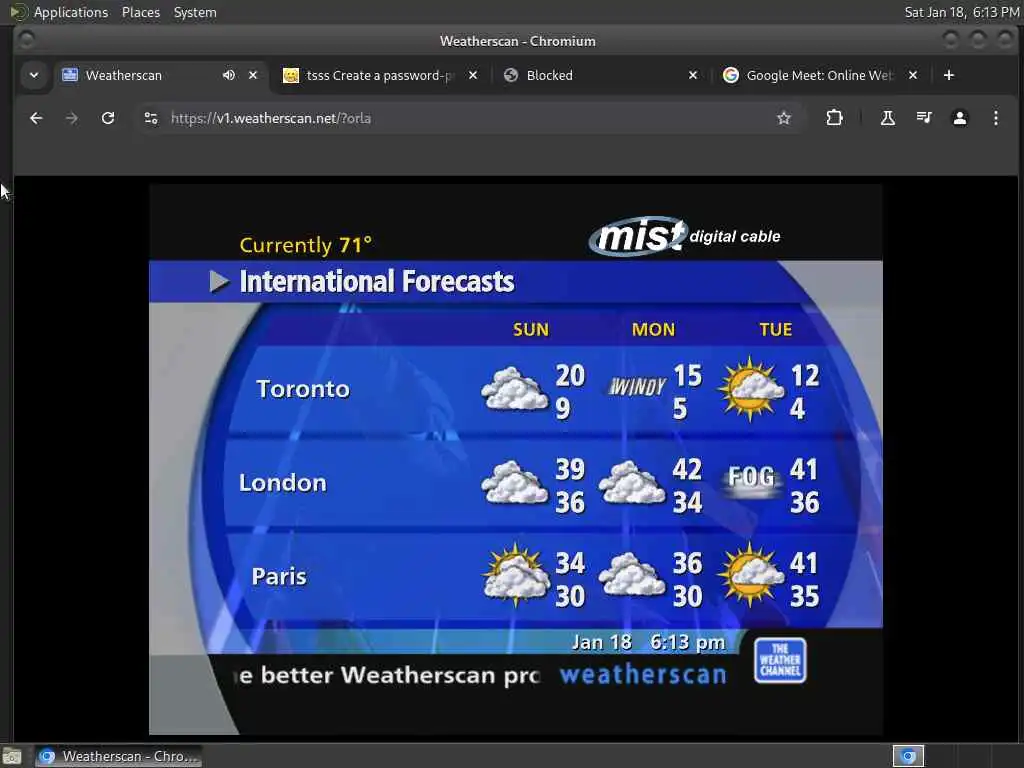Screen dimensions: 1024x768
Task: Mute the Weatherscan tab audio icon
Action: click(229, 75)
